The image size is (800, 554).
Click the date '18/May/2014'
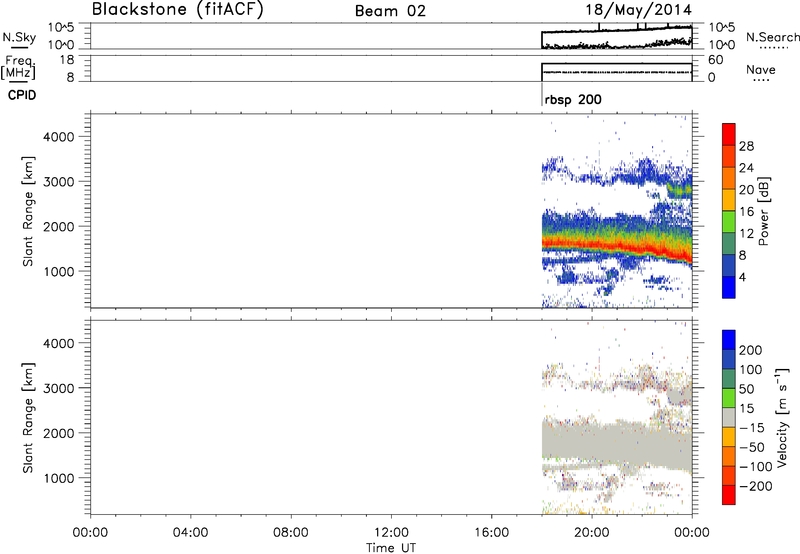pos(639,10)
